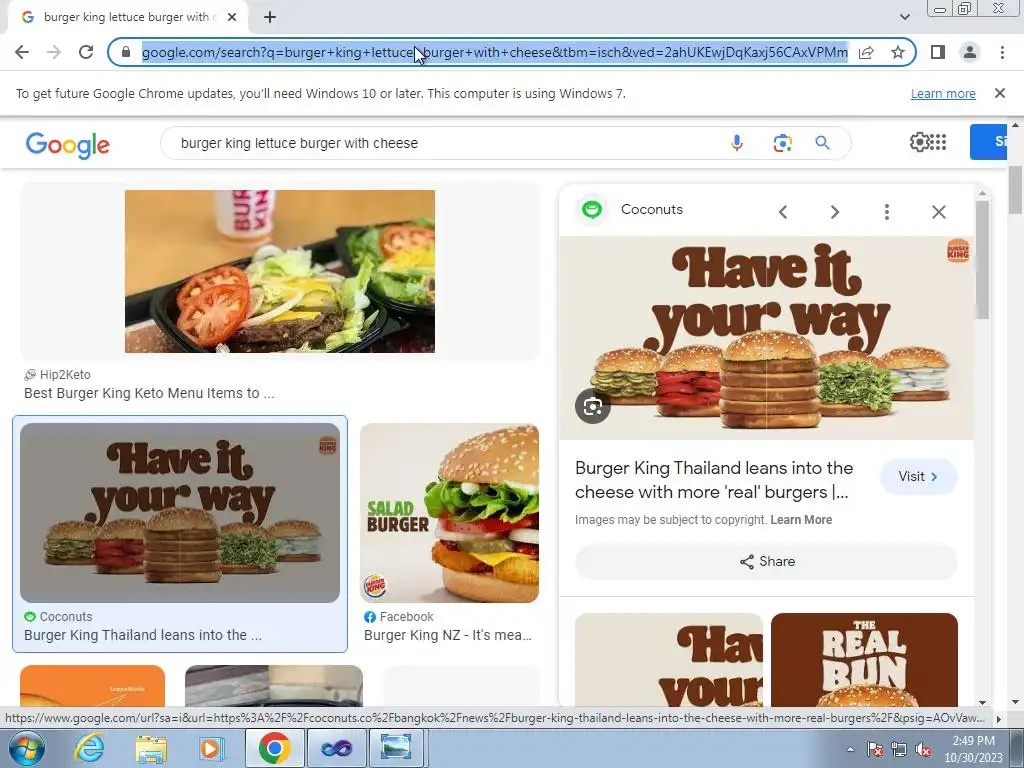Image resolution: width=1024 pixels, height=768 pixels.
Task: Show previous image in preview panel
Action: coord(782,212)
